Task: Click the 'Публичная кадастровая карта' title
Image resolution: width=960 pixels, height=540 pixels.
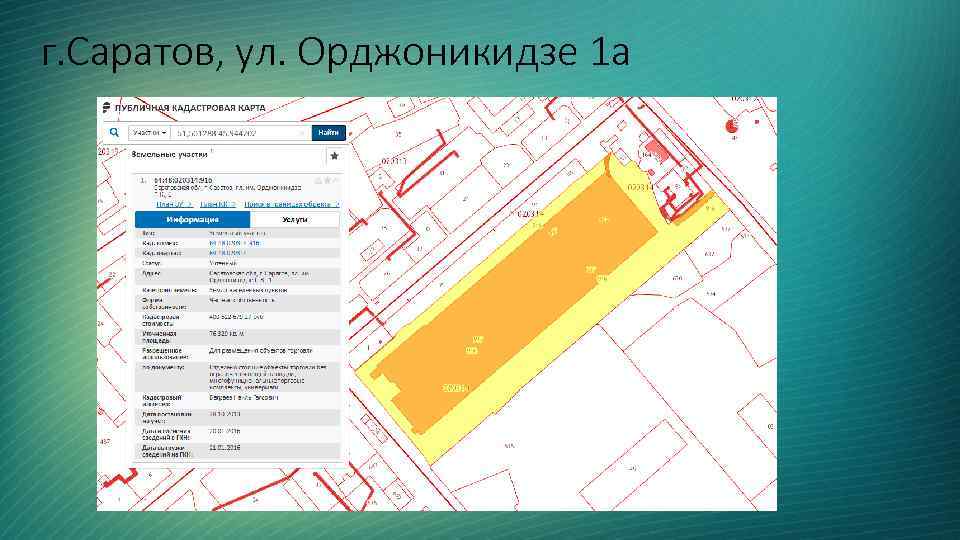Action: [190, 108]
